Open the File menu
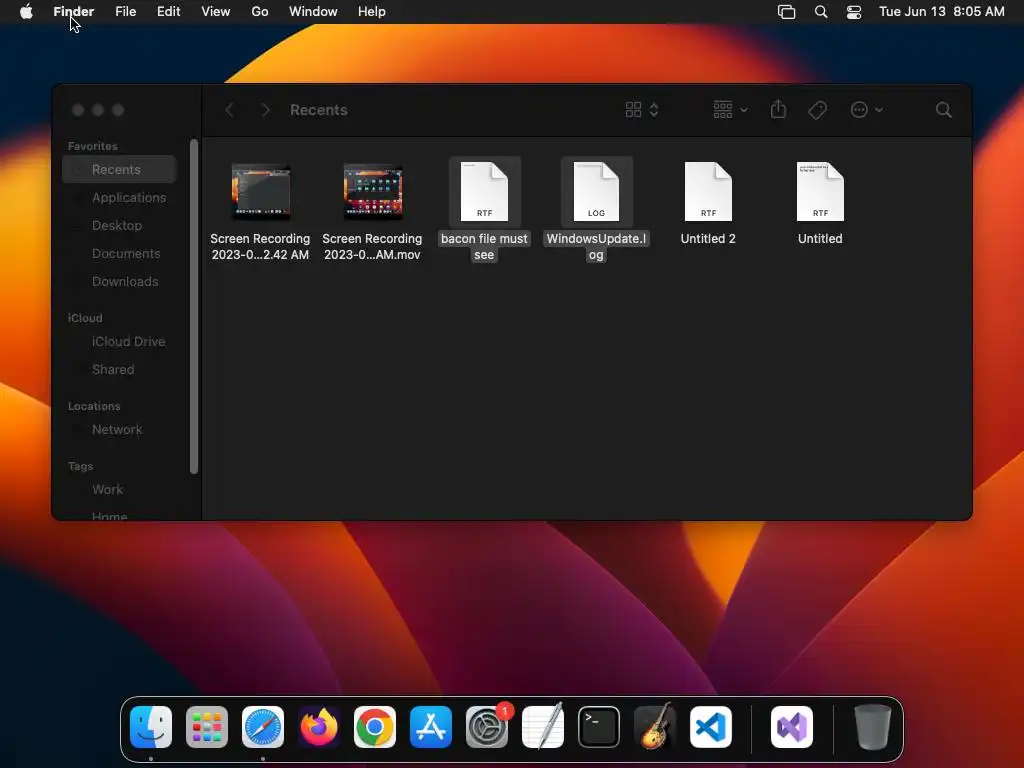 pyautogui.click(x=125, y=12)
